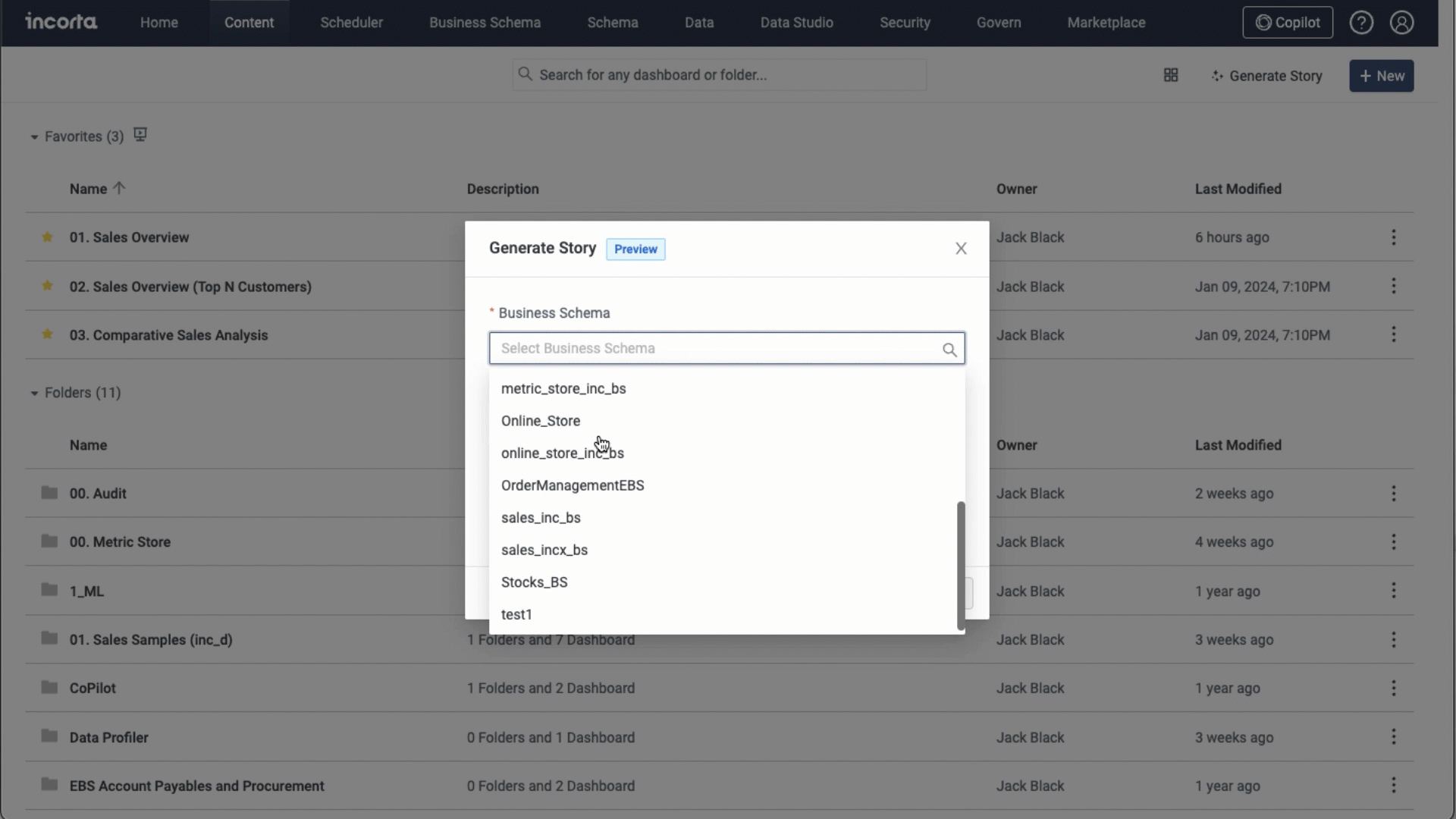The height and width of the screenshot is (819, 1456).
Task: Close the Generate Story dialog
Action: point(961,249)
